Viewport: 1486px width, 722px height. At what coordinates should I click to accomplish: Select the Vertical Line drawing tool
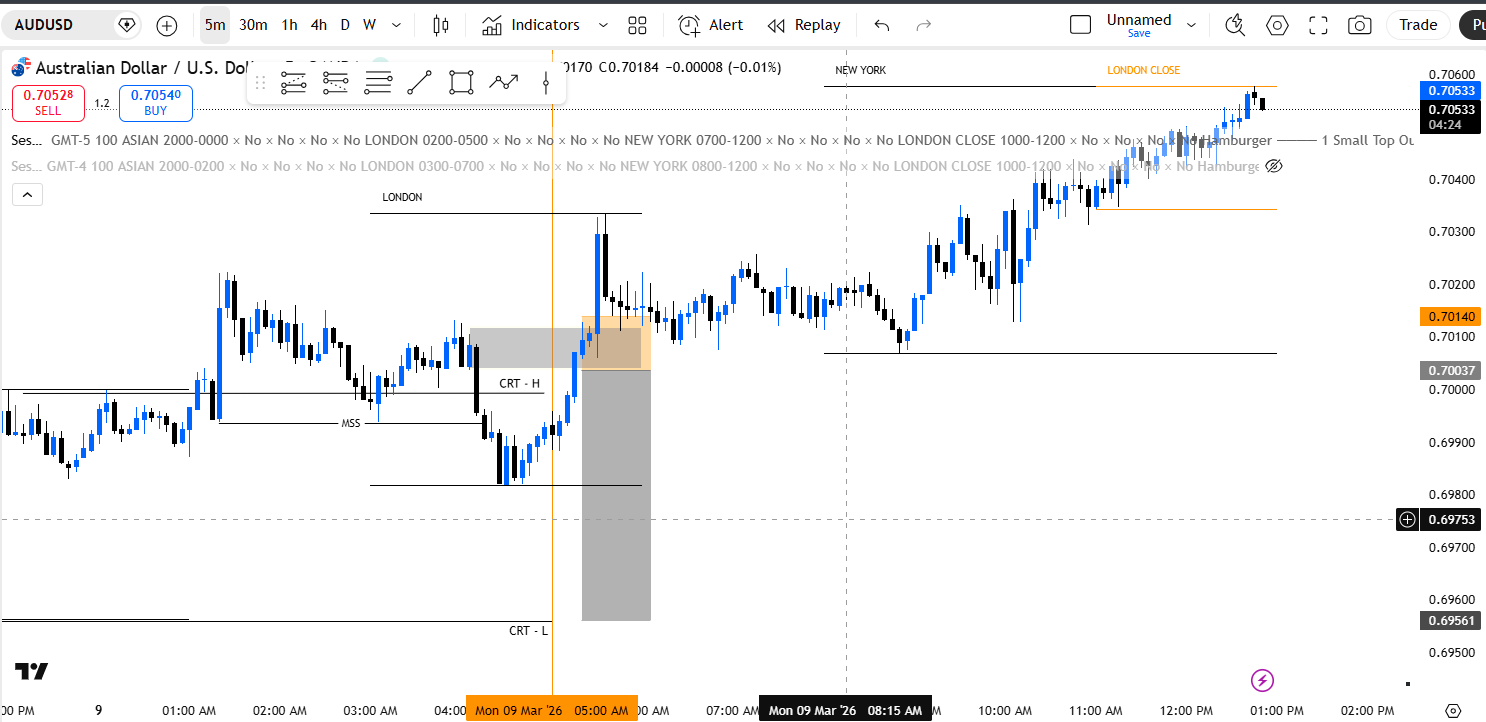546,83
